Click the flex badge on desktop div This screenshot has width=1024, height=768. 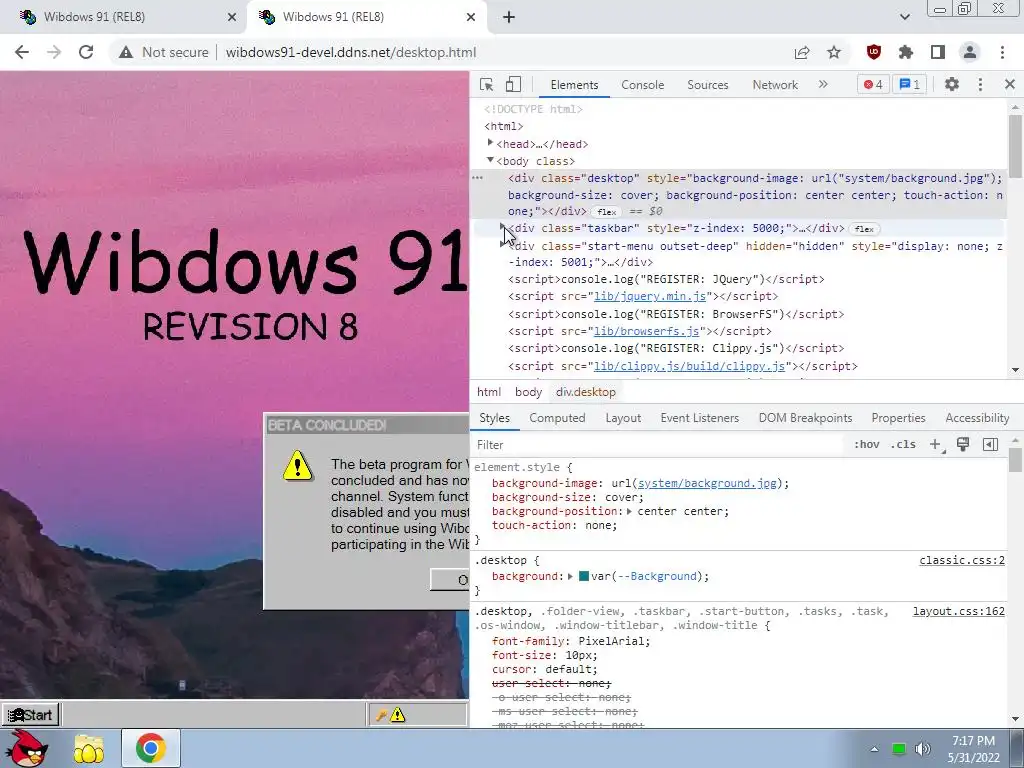[x=606, y=212]
